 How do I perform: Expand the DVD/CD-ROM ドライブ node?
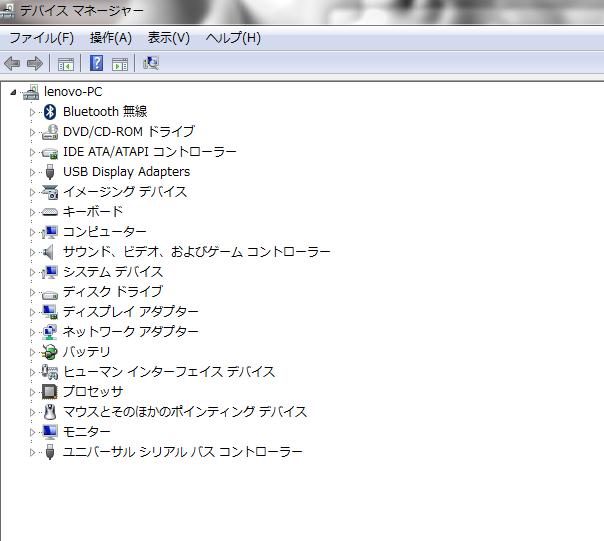point(32,132)
